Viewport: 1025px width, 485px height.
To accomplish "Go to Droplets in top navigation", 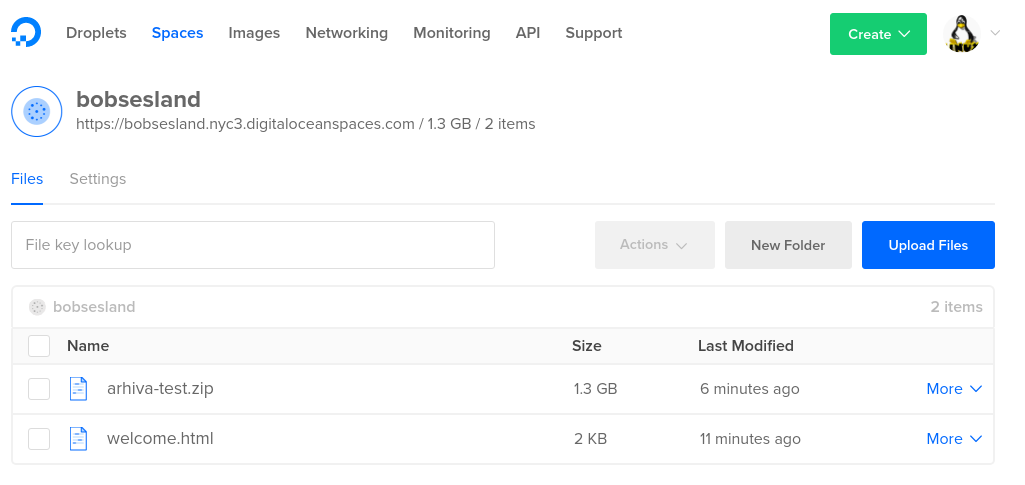I will (96, 33).
